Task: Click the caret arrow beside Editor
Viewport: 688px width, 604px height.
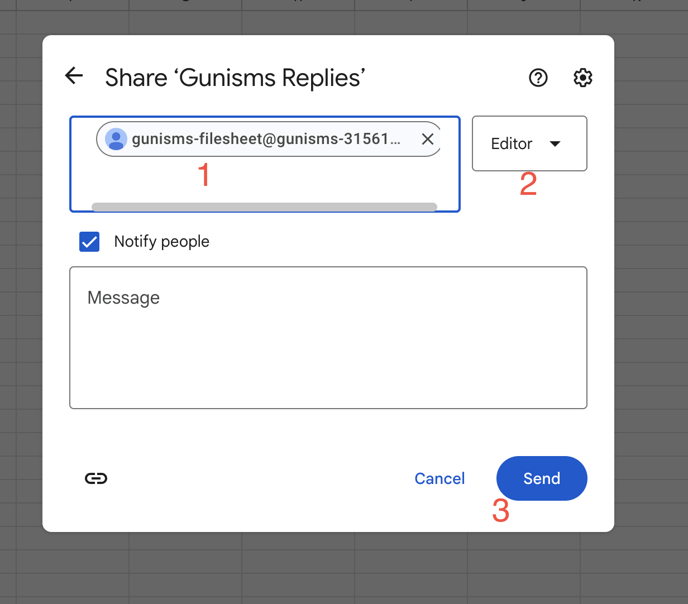Action: point(555,144)
